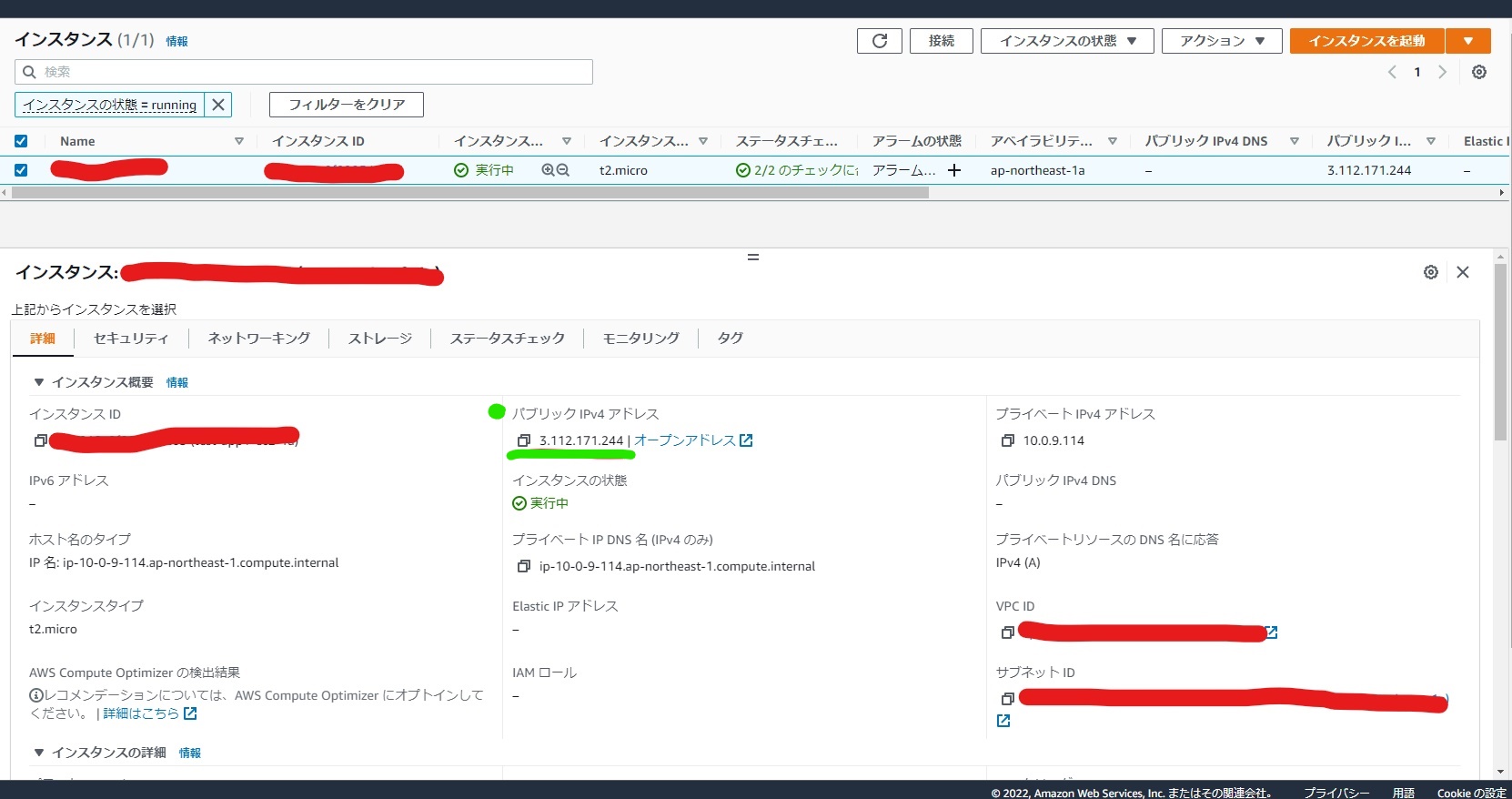This screenshot has height=799, width=1512.
Task: Click the フィルターをクリア button
Action: 347,105
